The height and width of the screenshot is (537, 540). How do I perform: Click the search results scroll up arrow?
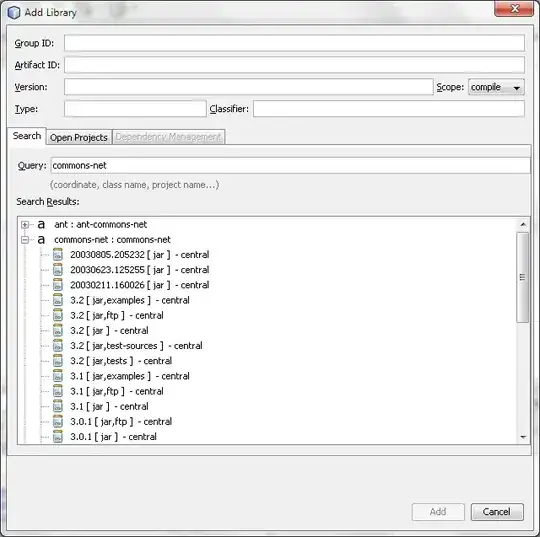tap(523, 225)
